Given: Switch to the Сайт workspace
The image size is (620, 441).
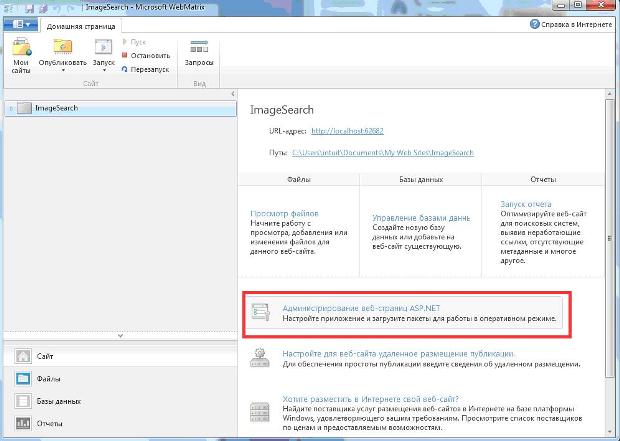Looking at the screenshot, I should 121,356.
